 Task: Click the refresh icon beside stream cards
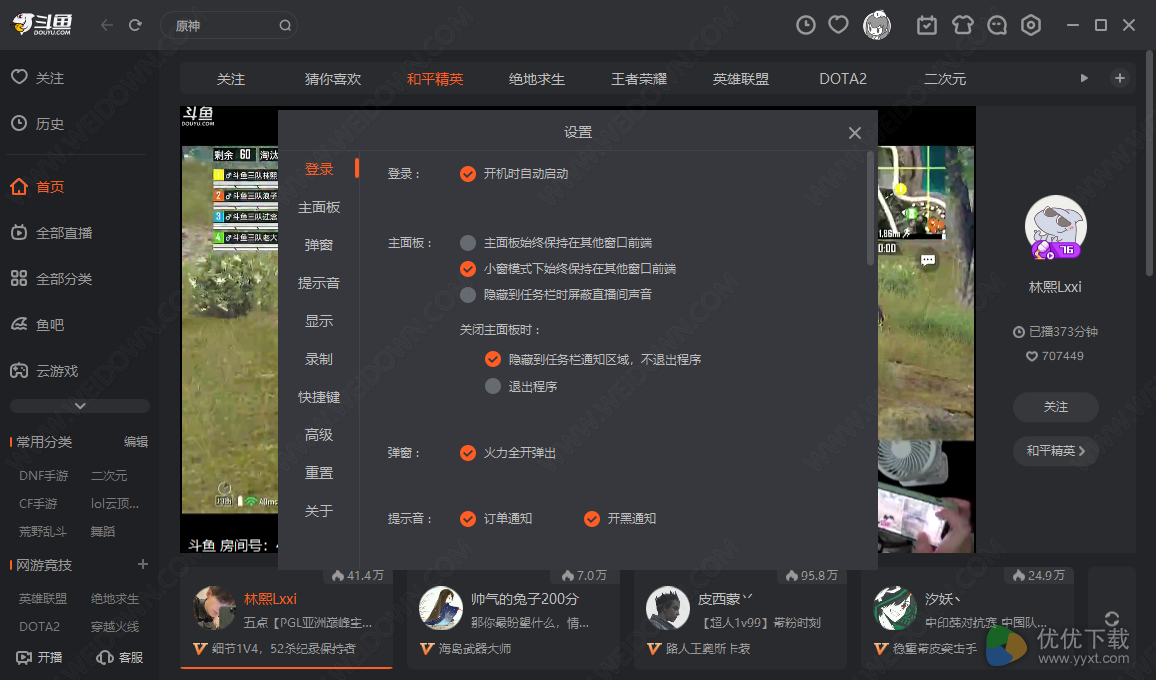(x=1112, y=619)
